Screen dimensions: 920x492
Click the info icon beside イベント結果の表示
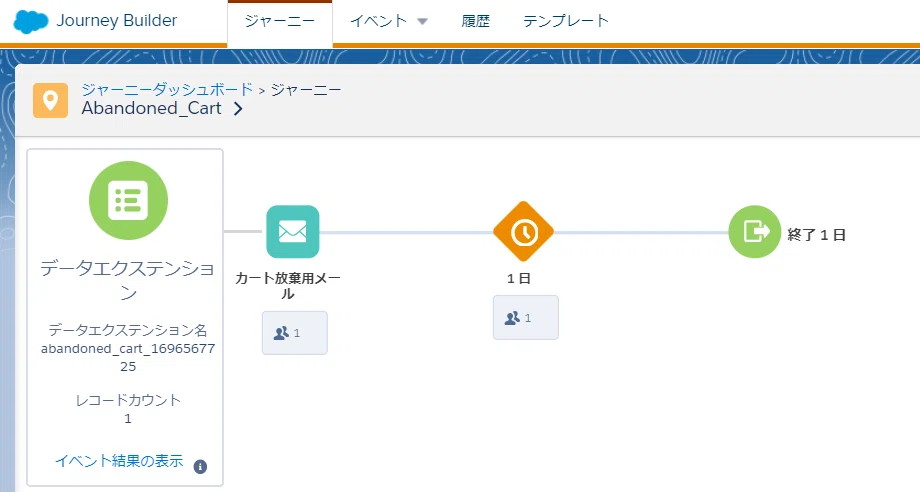click(x=200, y=467)
